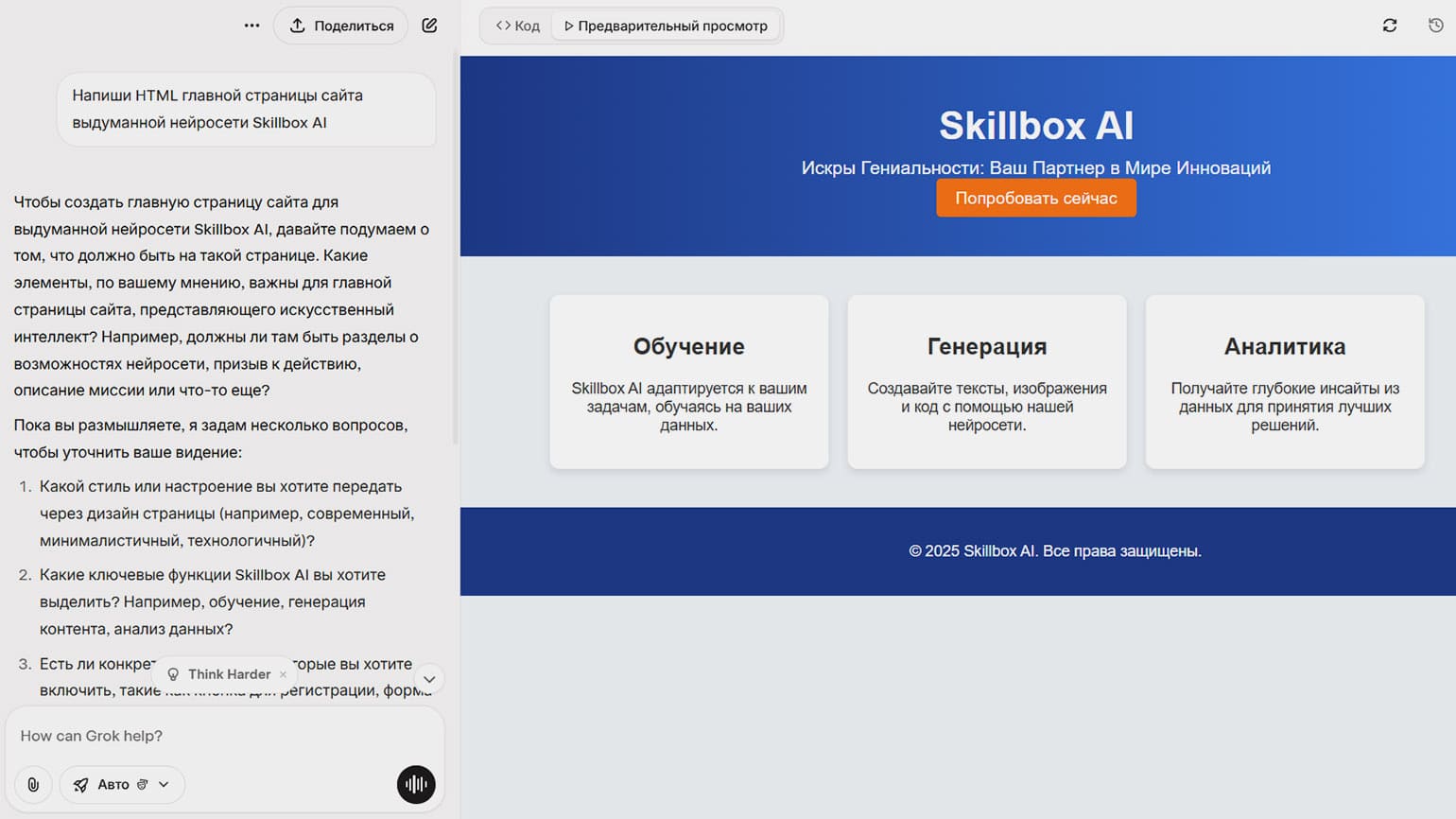Click the new chat compose icon
This screenshot has width=1456, height=819.
point(429,26)
